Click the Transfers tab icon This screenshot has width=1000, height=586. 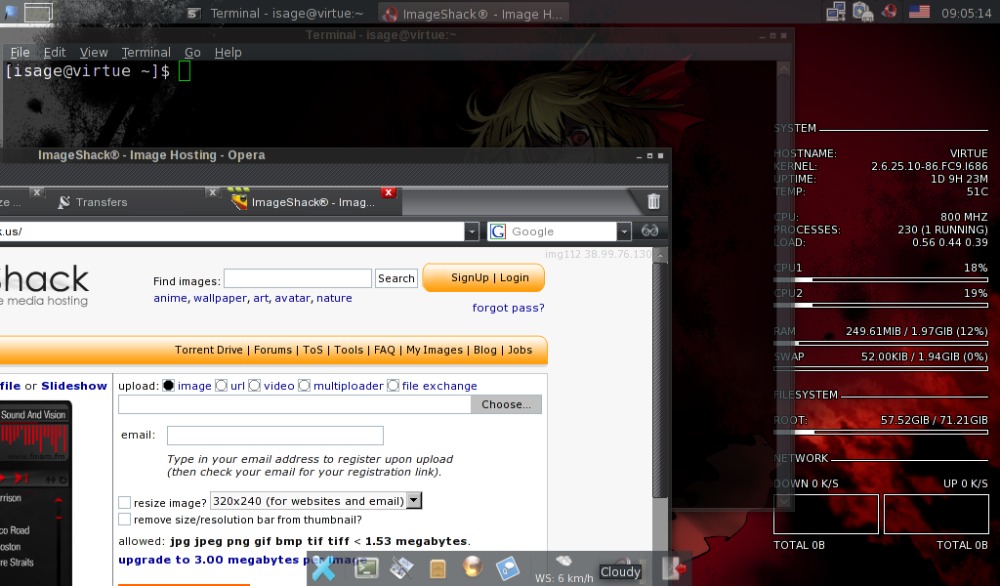[x=64, y=202]
